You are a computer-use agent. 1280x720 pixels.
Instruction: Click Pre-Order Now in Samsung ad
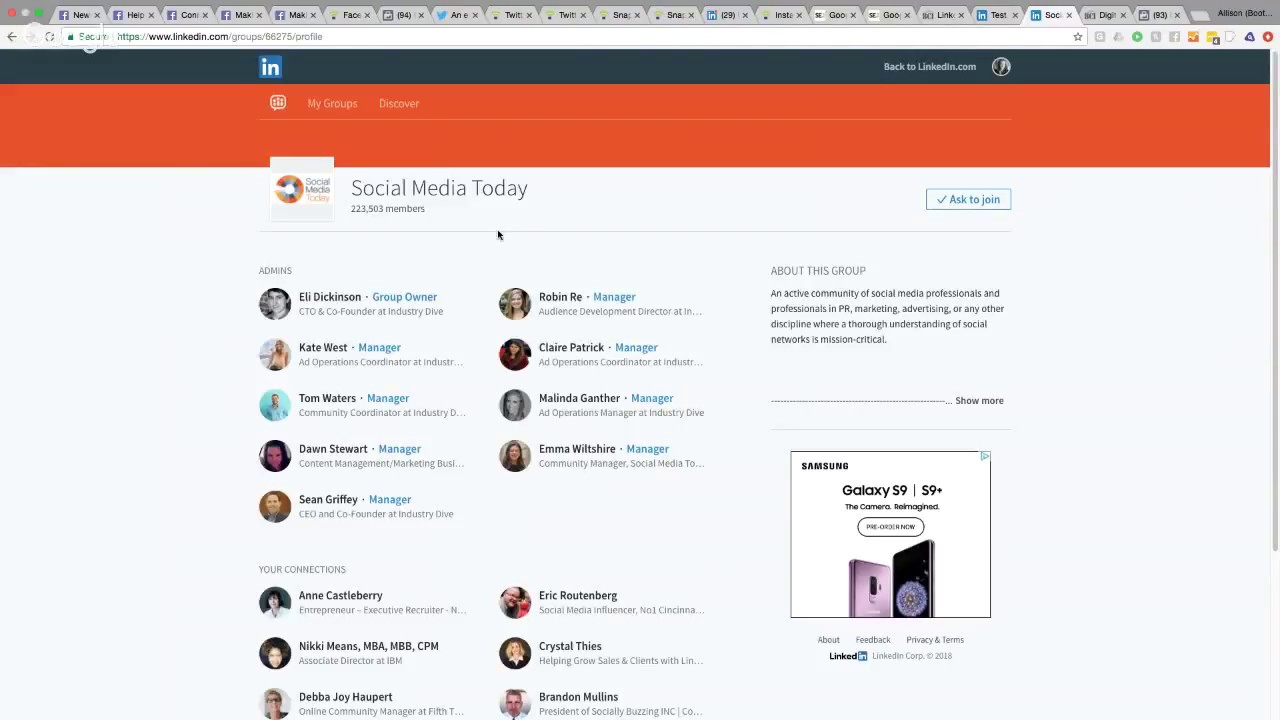(x=890, y=527)
